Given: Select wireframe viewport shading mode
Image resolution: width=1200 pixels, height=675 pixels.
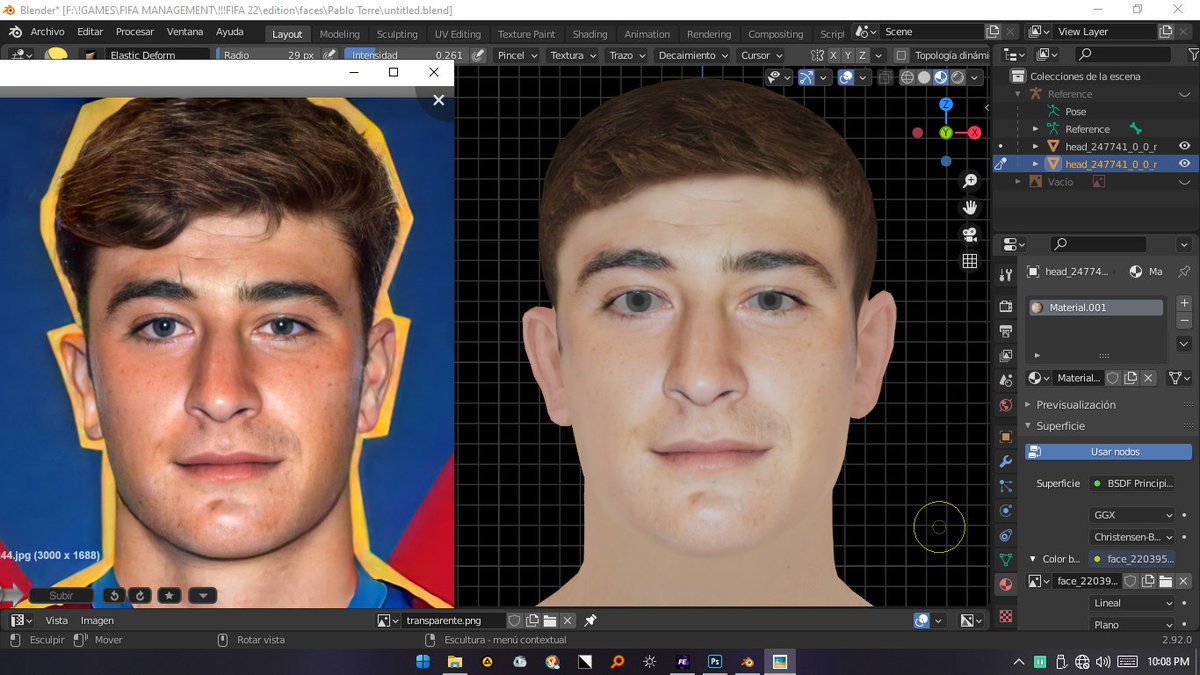Looking at the screenshot, I should (907, 77).
